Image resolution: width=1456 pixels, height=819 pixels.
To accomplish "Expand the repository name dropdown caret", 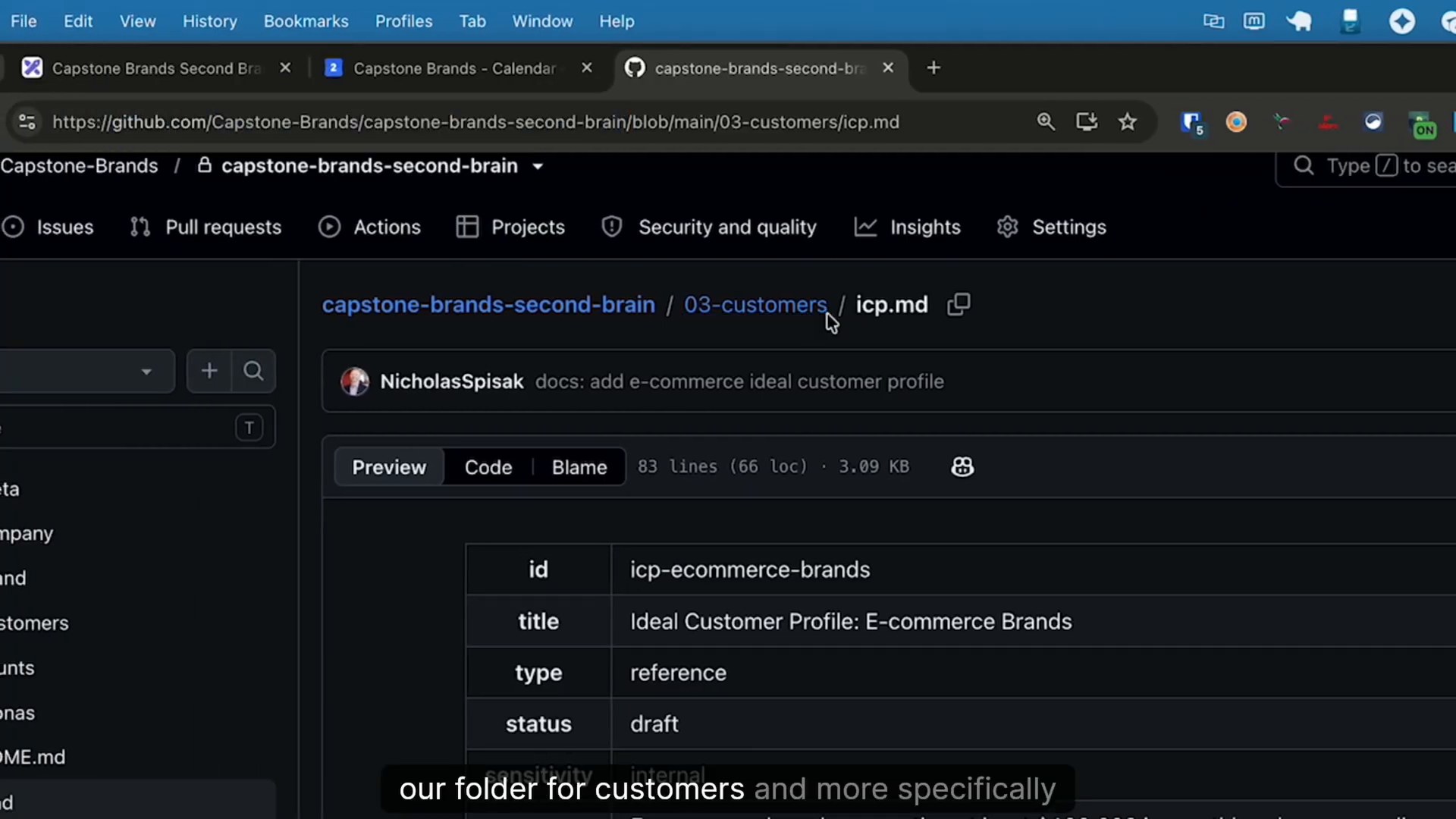I will click(x=538, y=167).
